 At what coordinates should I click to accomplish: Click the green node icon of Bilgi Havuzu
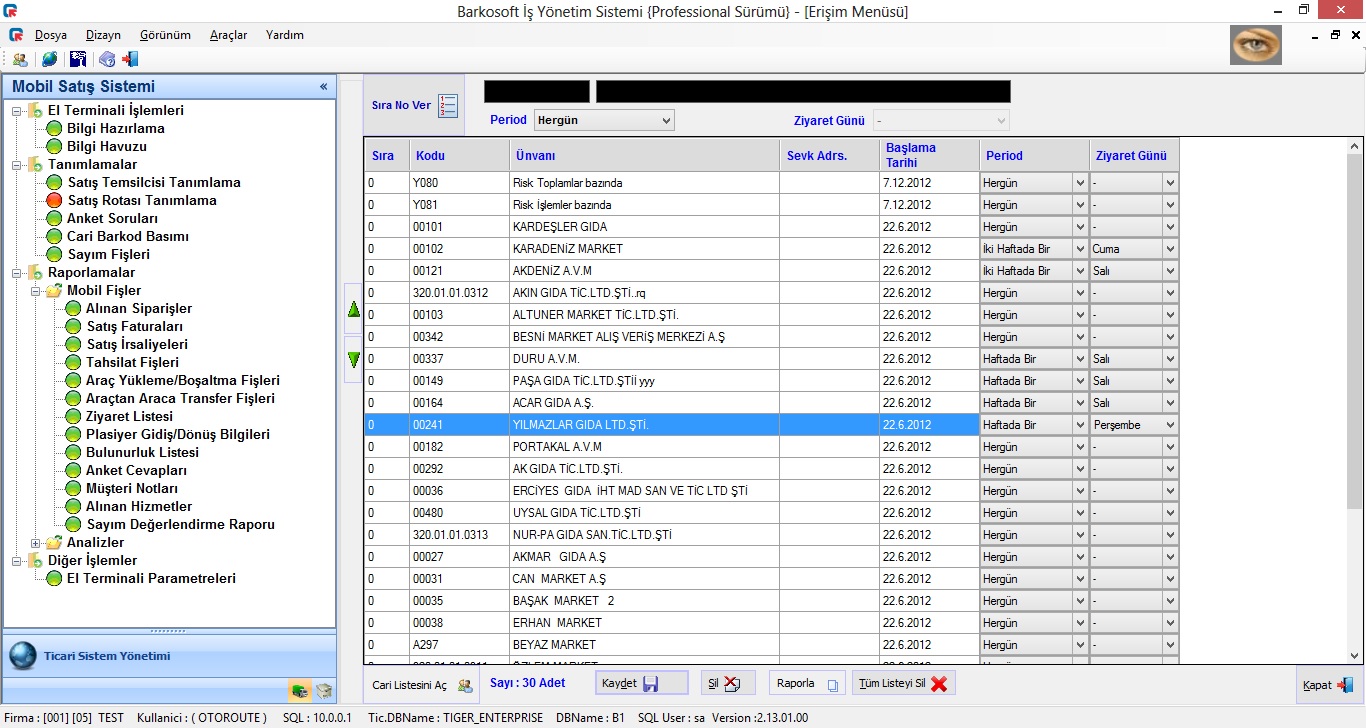point(54,147)
